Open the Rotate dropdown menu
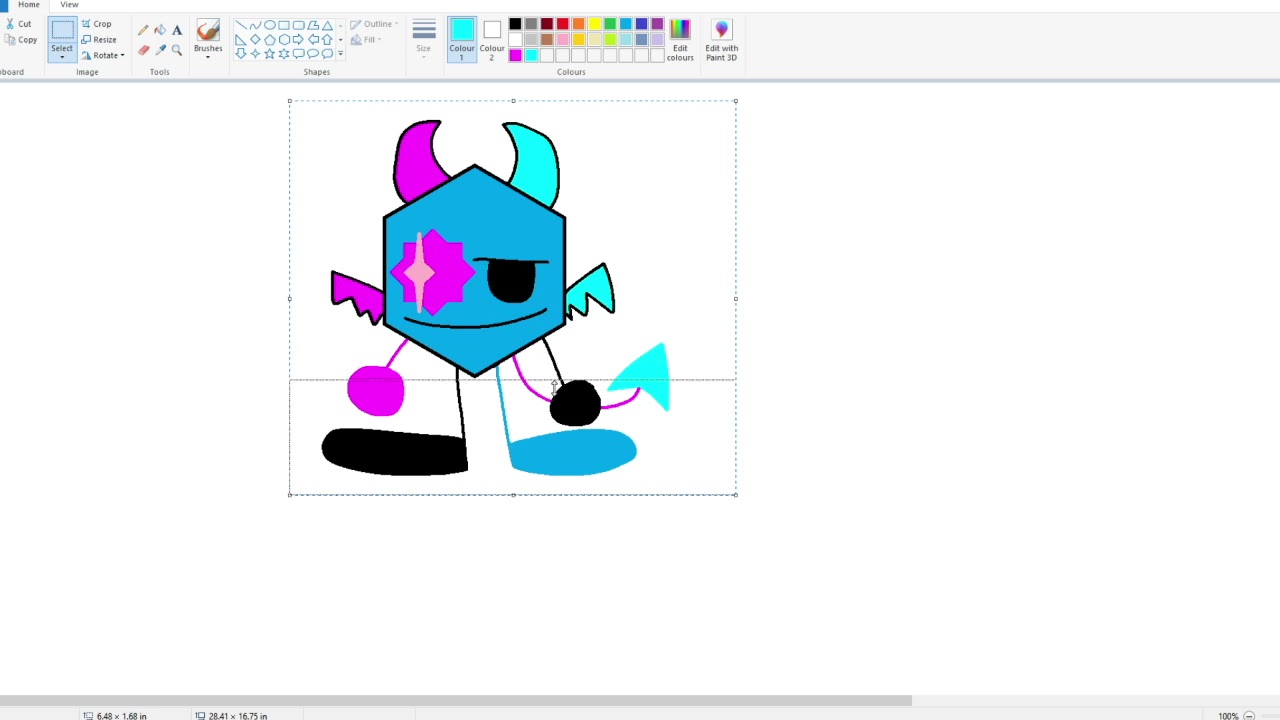Viewport: 1280px width, 720px height. (x=102, y=55)
